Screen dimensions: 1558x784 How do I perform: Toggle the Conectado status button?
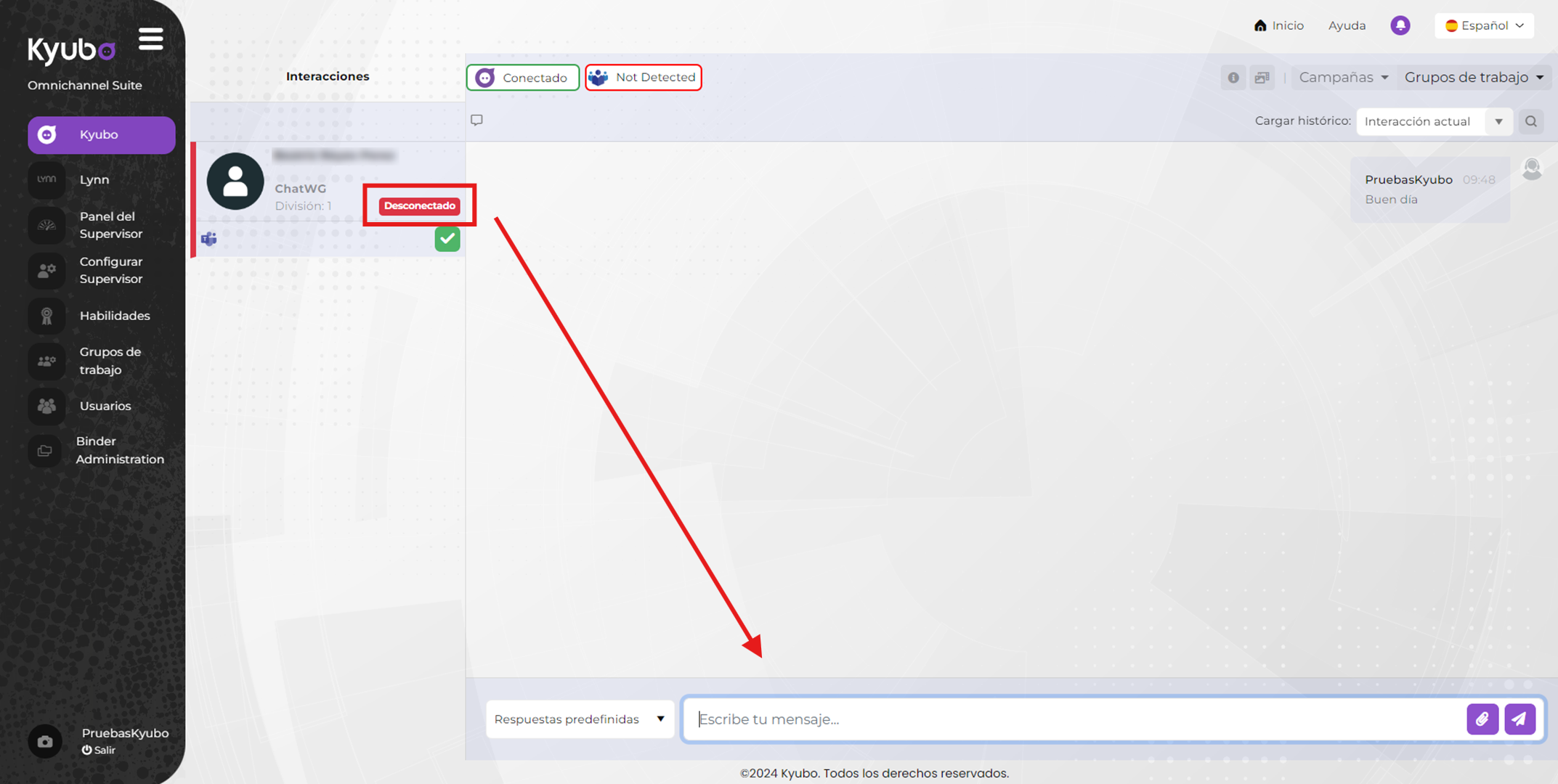point(523,78)
